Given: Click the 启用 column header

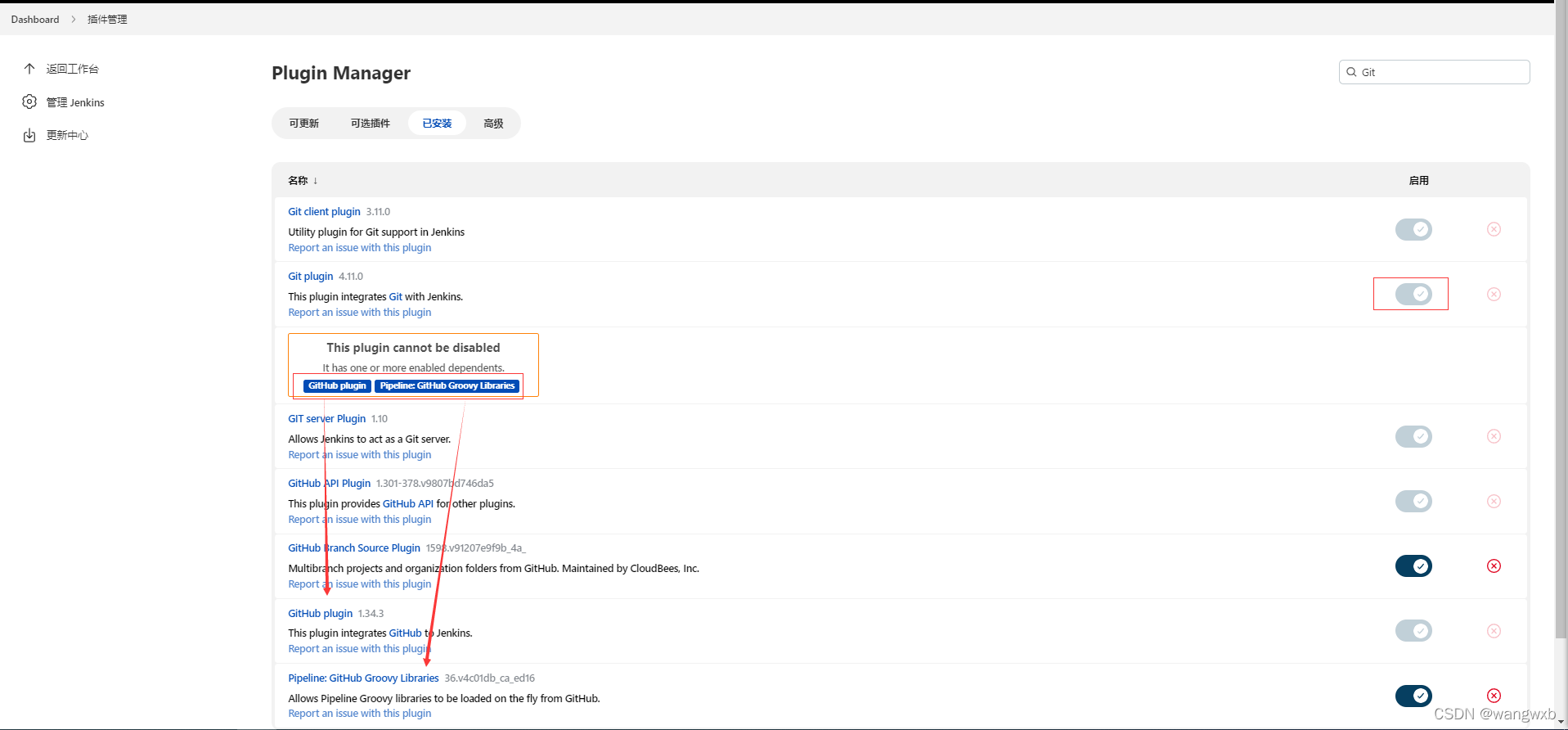Looking at the screenshot, I should click(1418, 180).
